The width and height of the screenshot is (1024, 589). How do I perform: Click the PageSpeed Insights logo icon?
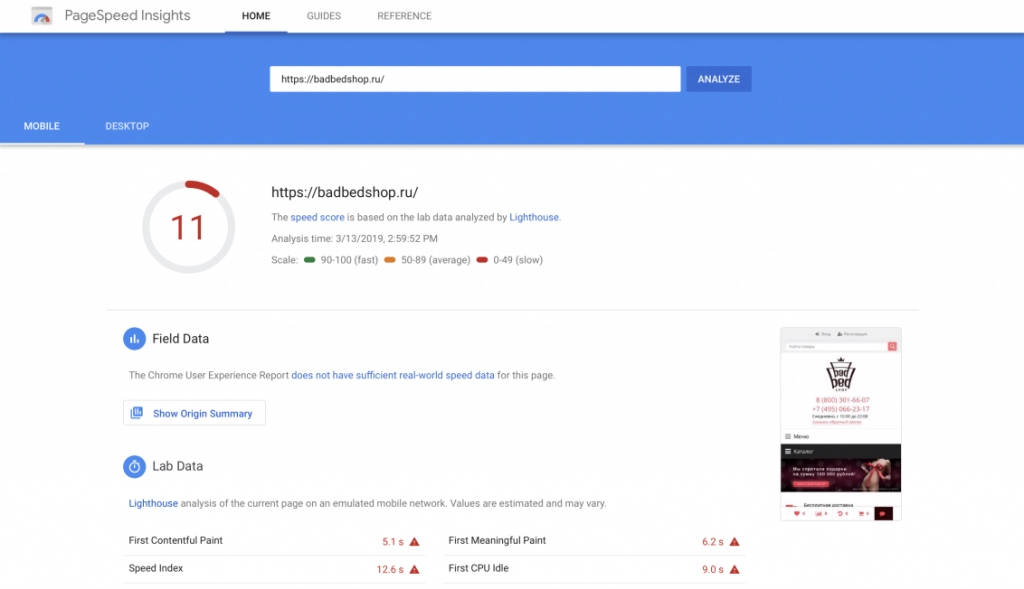point(42,16)
